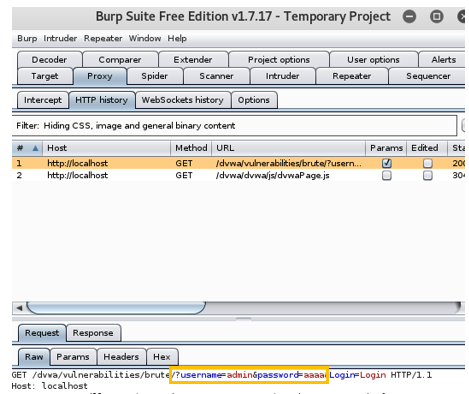This screenshot has width=469, height=394.
Task: Click the horizontal scrollbar left arrow
Action: tap(19, 308)
